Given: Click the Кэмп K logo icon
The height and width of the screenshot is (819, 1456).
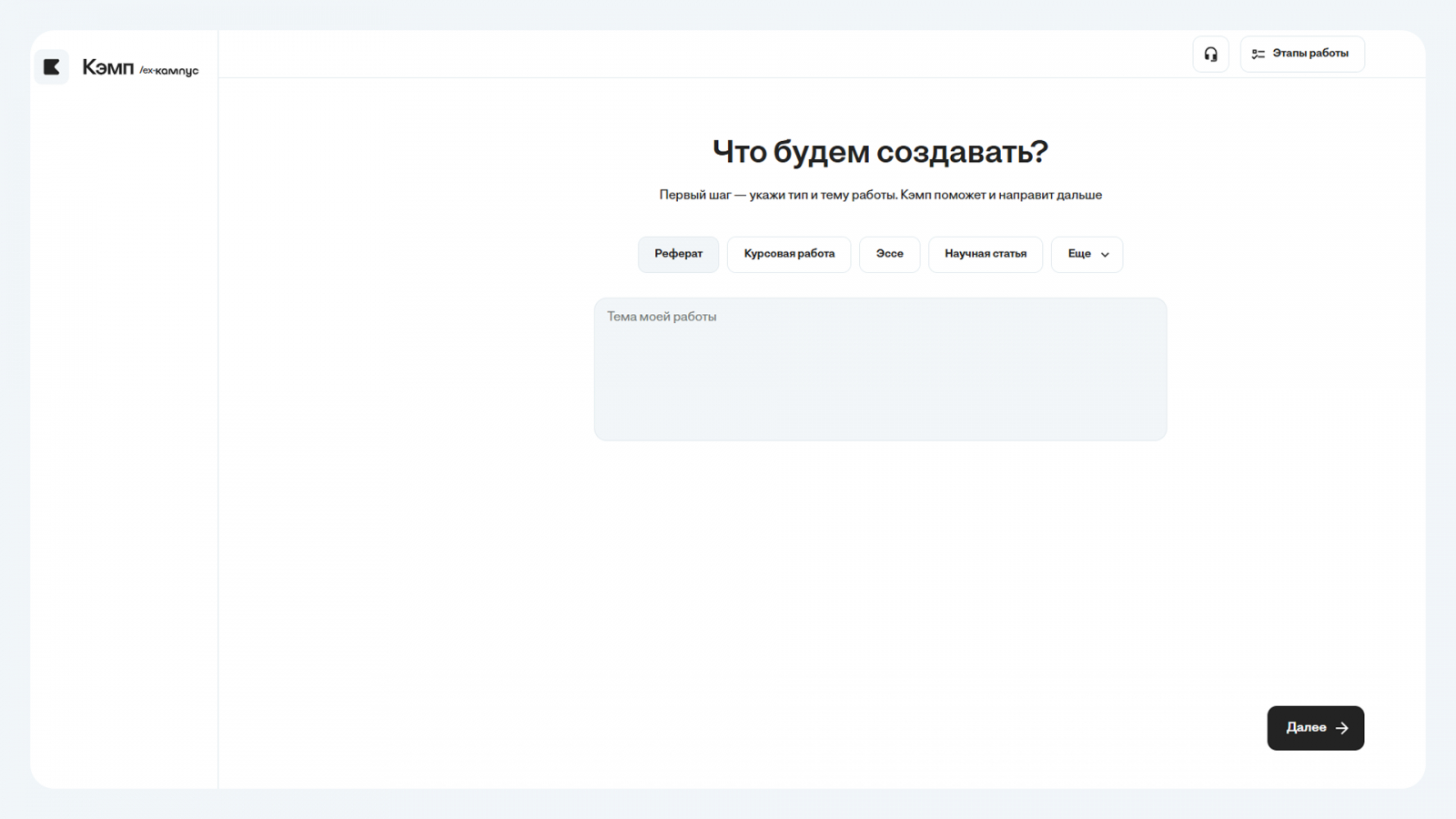Looking at the screenshot, I should point(52,67).
